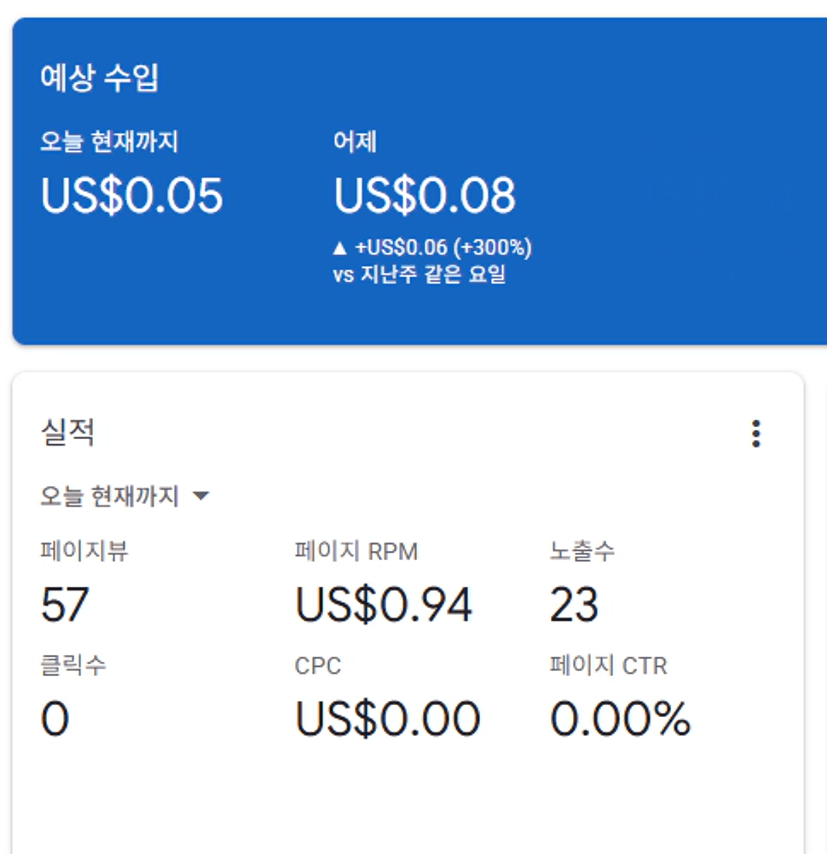The image size is (827, 854).
Task: Select yesterday's earnings value US$0.08
Action: pyautogui.click(x=425, y=195)
